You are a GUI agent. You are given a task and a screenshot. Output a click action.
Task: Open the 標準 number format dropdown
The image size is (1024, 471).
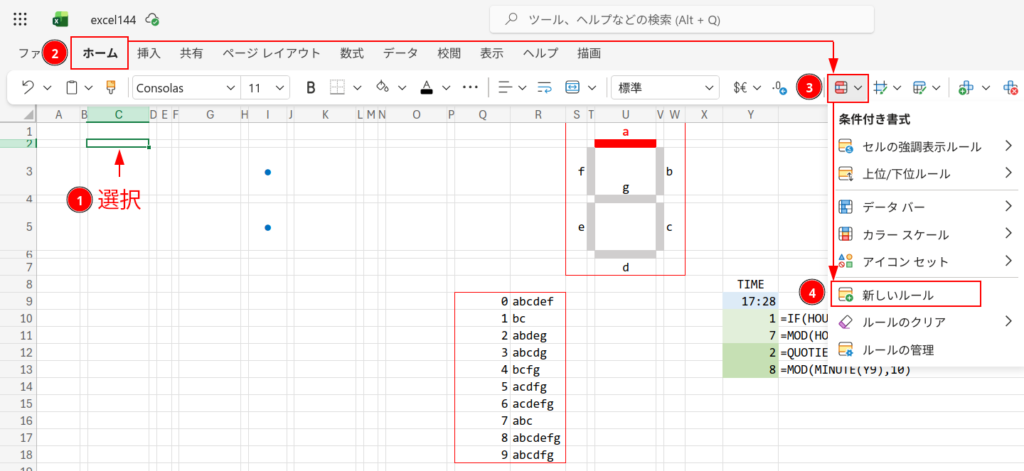point(664,88)
